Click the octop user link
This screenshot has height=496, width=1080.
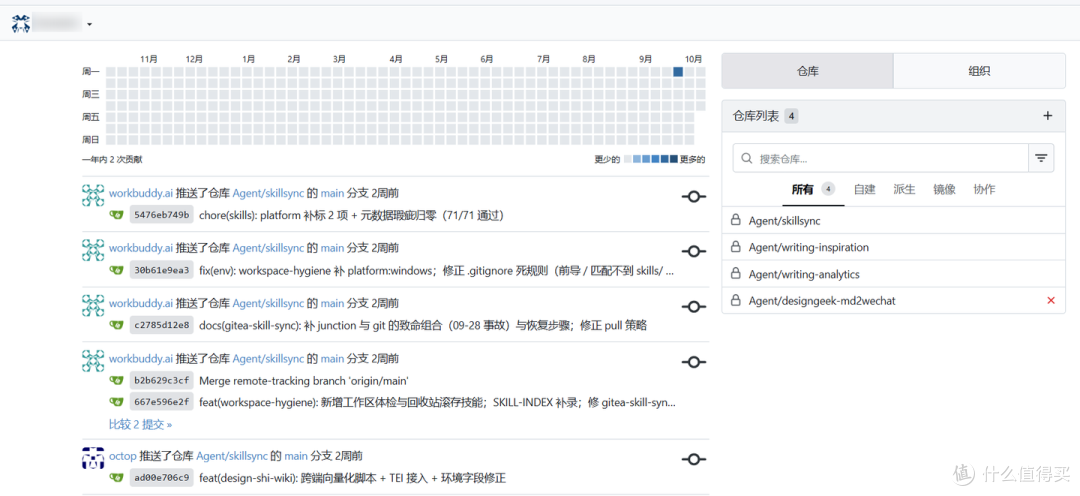[x=123, y=456]
